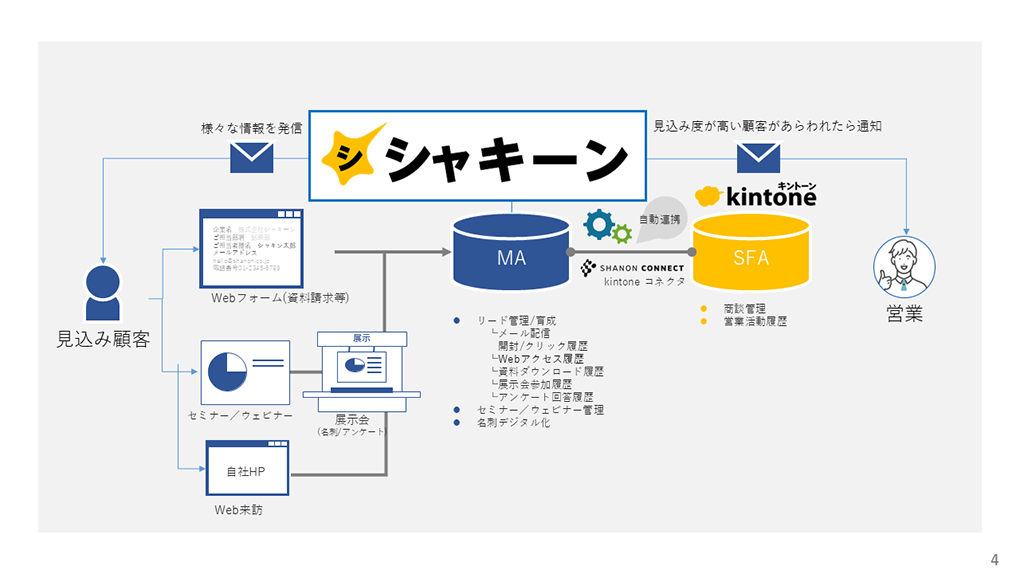The image size is (1020, 574).
Task: Select the large blue gear icon
Action: (598, 225)
